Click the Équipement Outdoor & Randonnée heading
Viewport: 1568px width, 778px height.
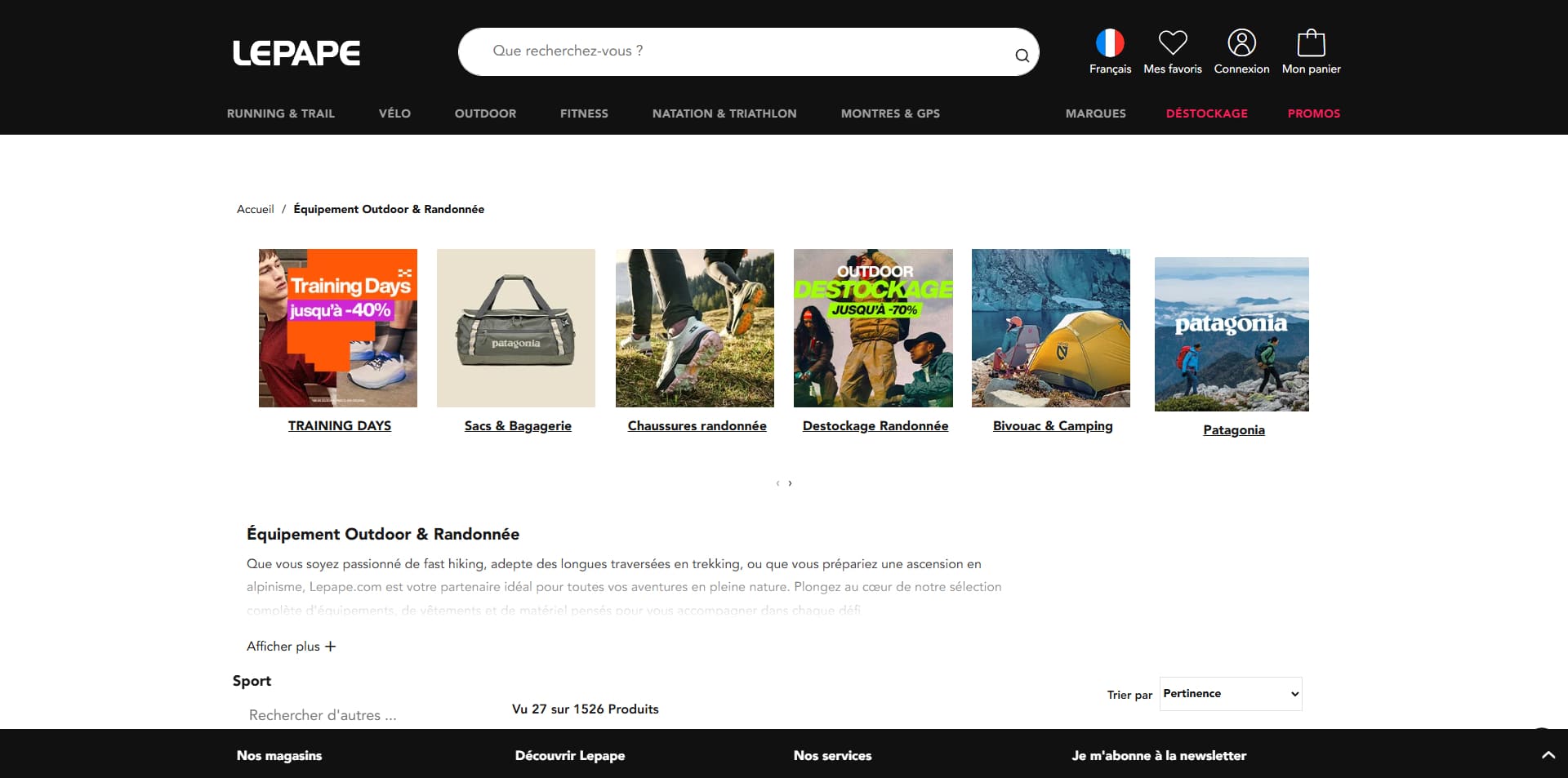coord(383,534)
